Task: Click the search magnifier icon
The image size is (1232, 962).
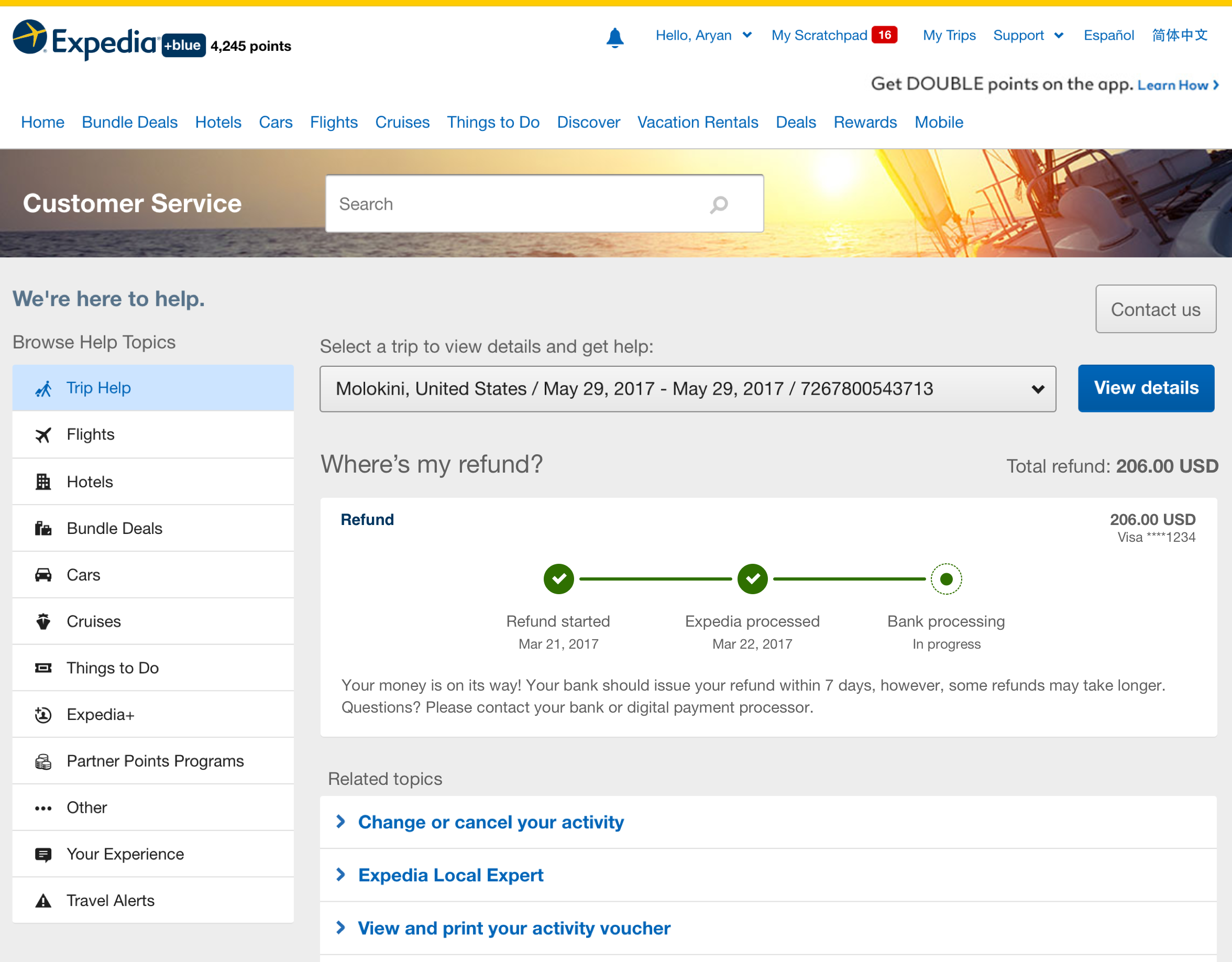Action: pos(719,204)
